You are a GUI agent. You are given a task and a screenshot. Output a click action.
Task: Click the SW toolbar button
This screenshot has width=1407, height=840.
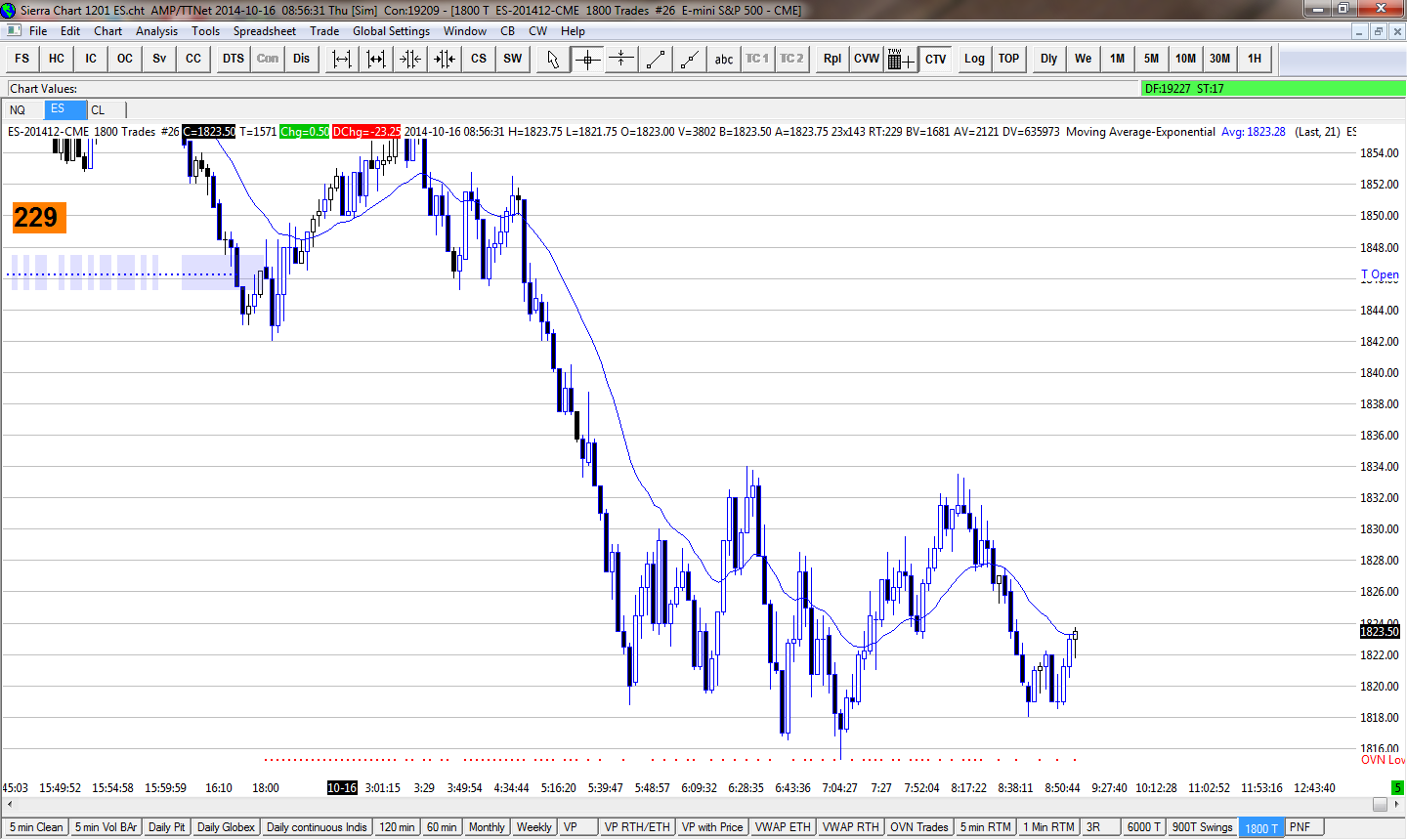pos(513,59)
